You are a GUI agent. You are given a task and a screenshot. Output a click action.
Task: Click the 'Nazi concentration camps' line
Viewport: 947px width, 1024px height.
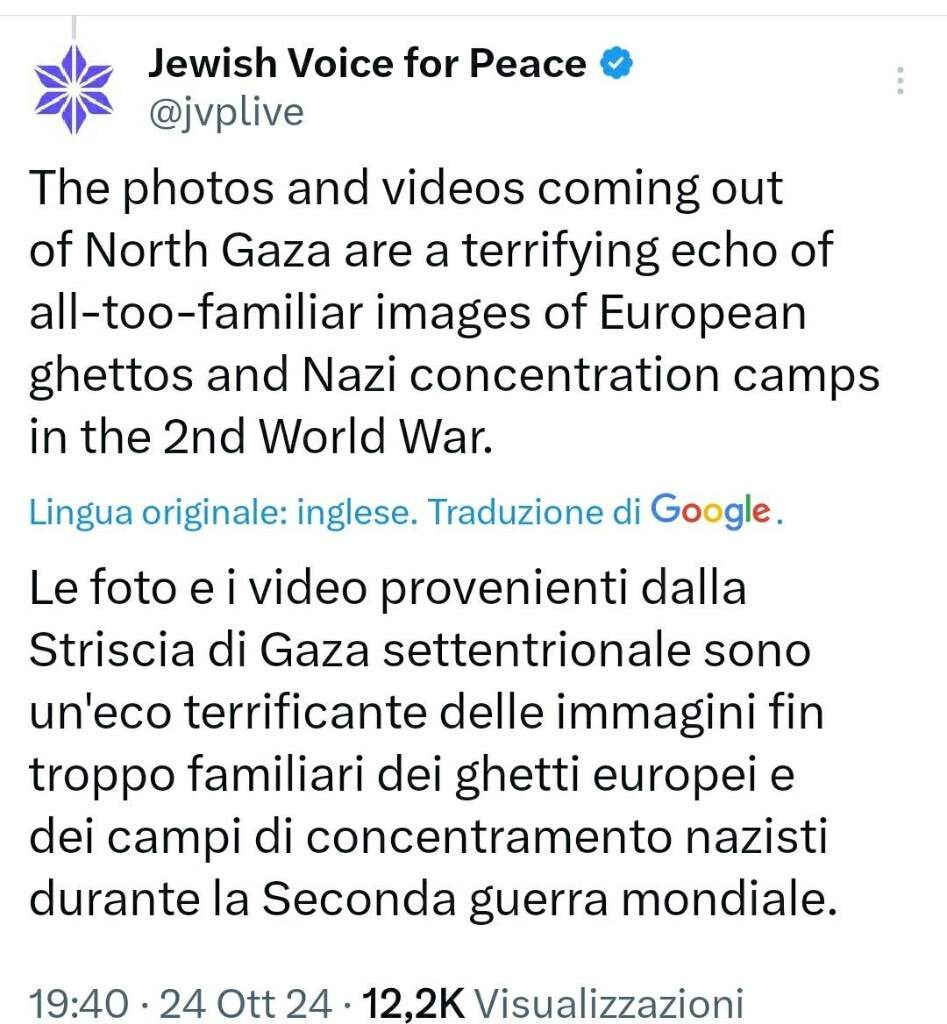click(x=591, y=376)
